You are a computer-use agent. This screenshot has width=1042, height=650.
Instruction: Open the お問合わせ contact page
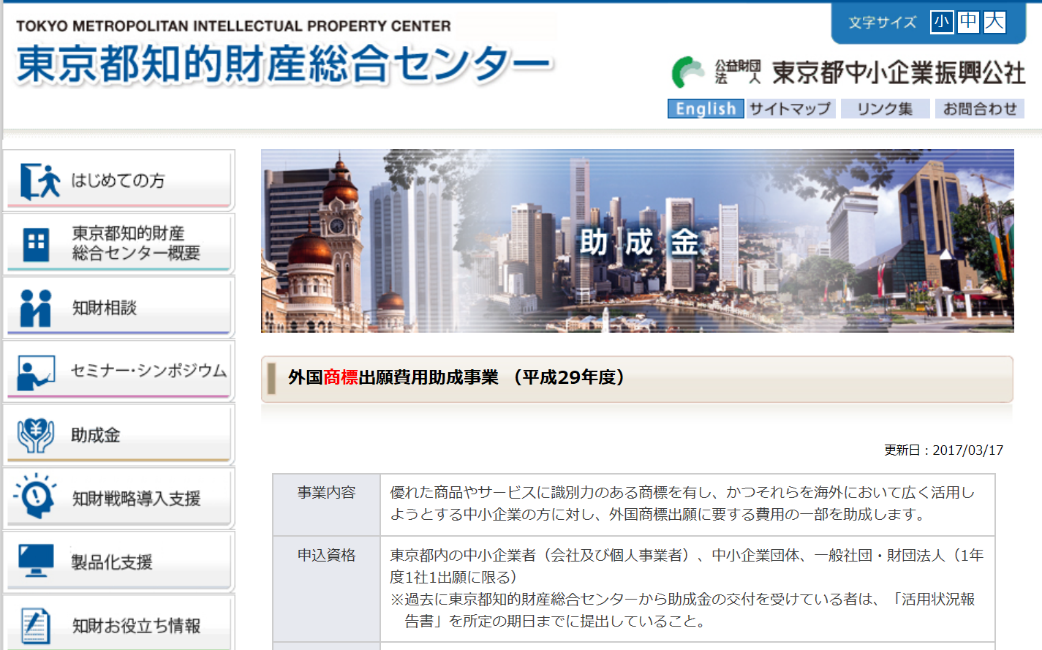click(x=980, y=109)
